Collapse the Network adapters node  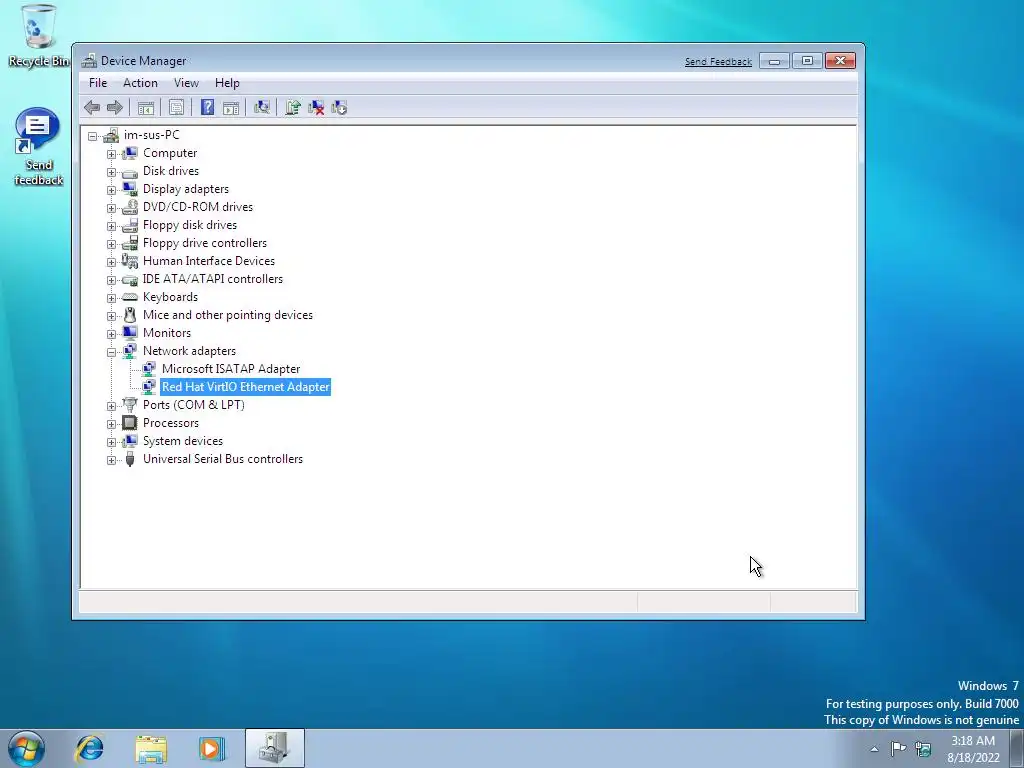point(111,352)
